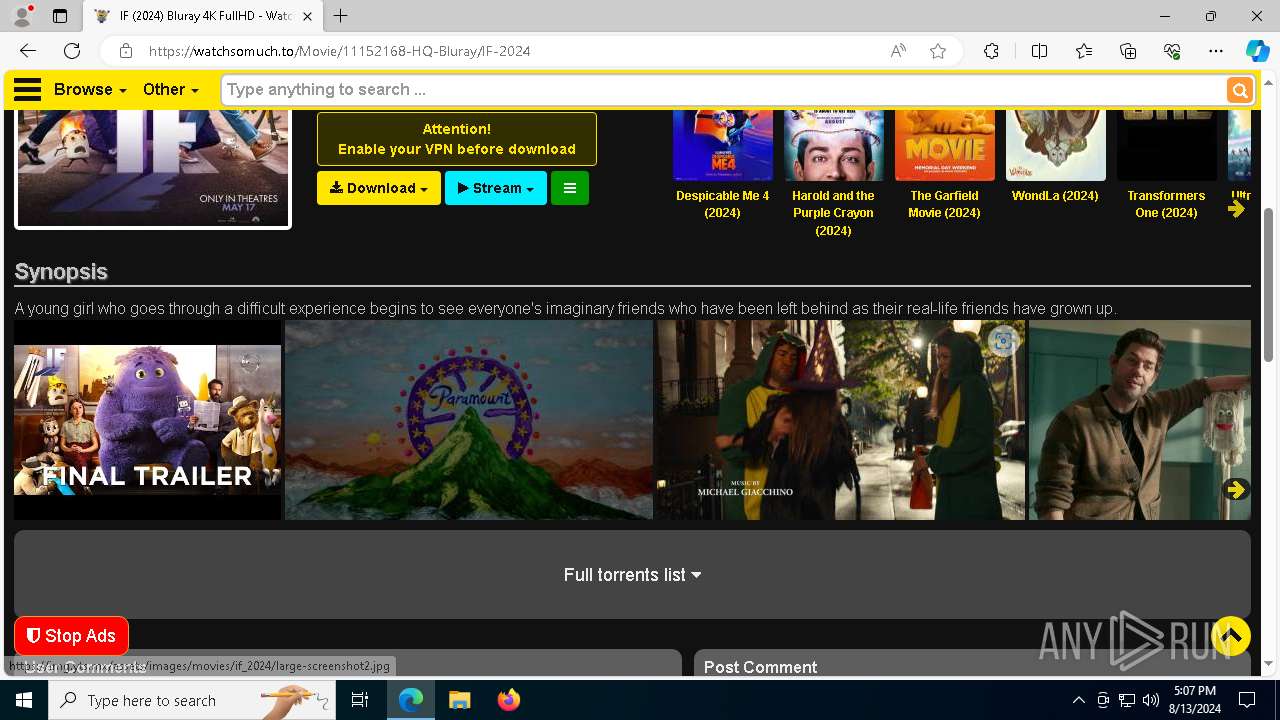The height and width of the screenshot is (720, 1280).
Task: Open volume control in system tray
Action: click(1150, 700)
